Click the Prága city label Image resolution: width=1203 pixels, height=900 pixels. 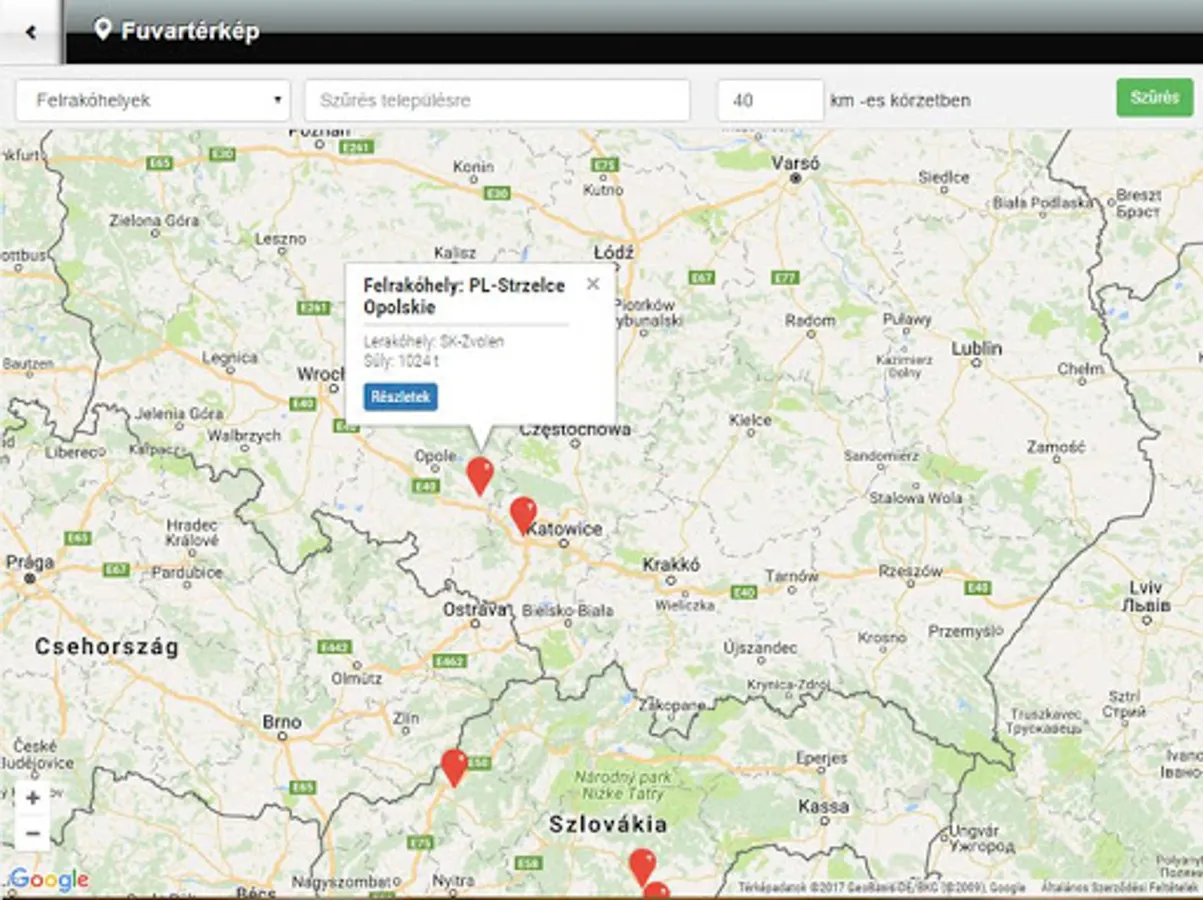[x=30, y=562]
